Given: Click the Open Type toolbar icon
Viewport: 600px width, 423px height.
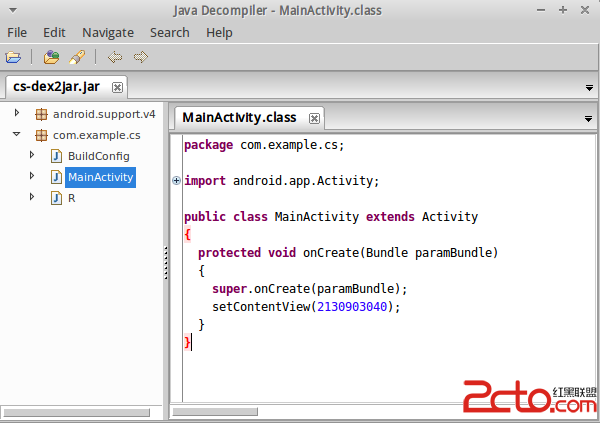Looking at the screenshot, I should point(51,57).
